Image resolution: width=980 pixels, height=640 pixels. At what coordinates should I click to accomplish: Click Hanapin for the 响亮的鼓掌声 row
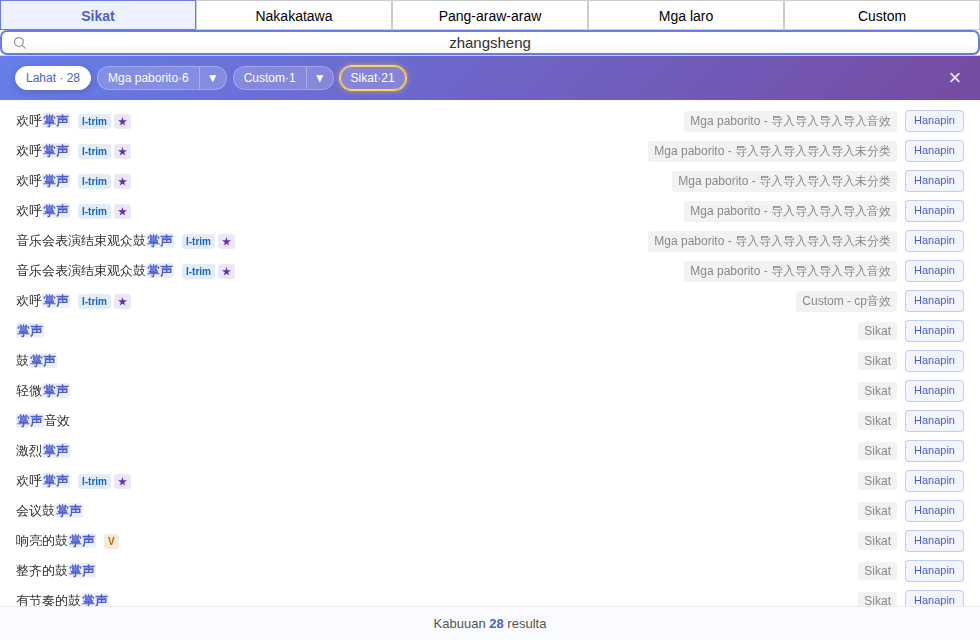click(934, 541)
